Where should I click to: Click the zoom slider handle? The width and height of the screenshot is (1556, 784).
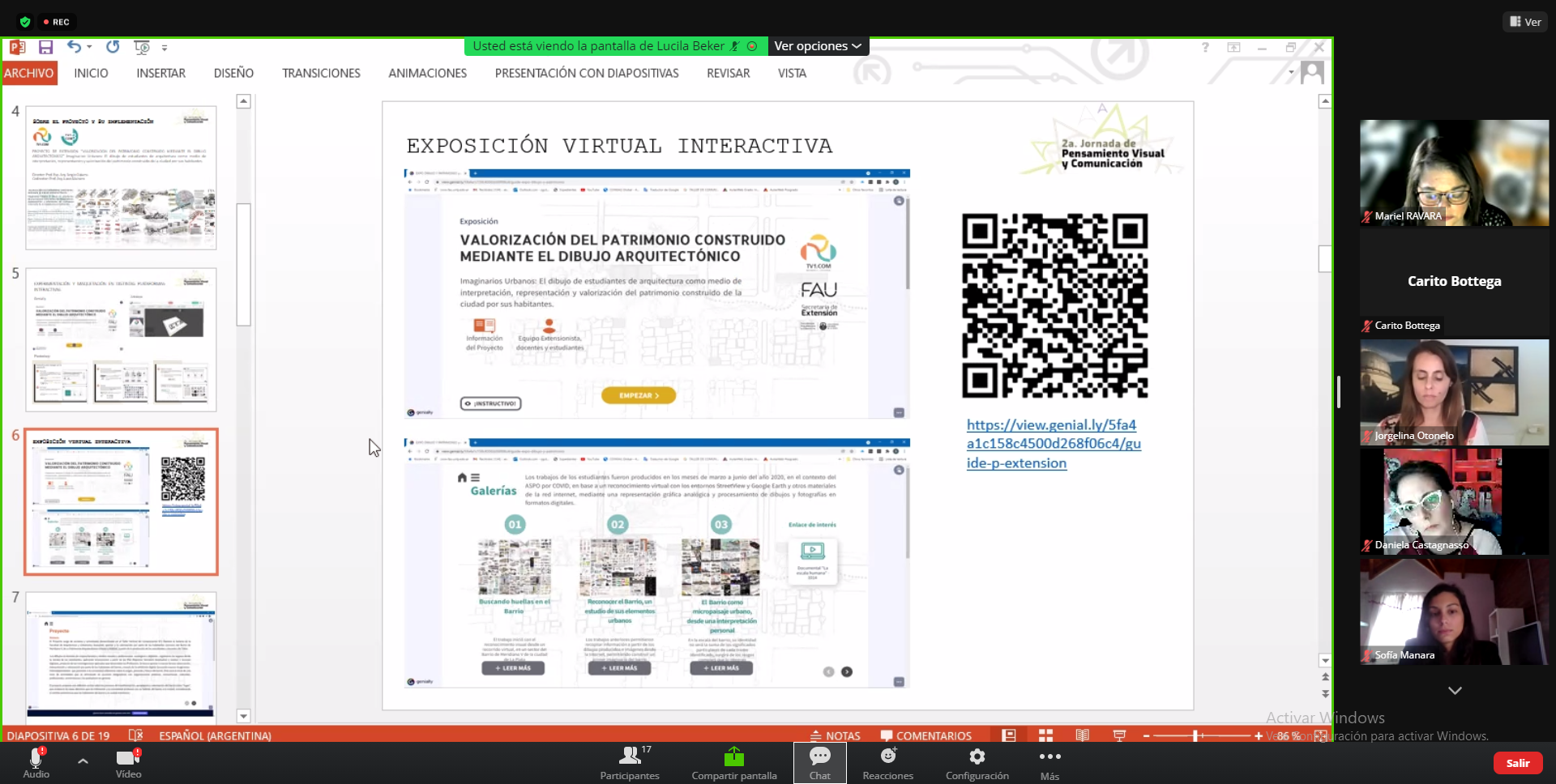coord(1195,735)
